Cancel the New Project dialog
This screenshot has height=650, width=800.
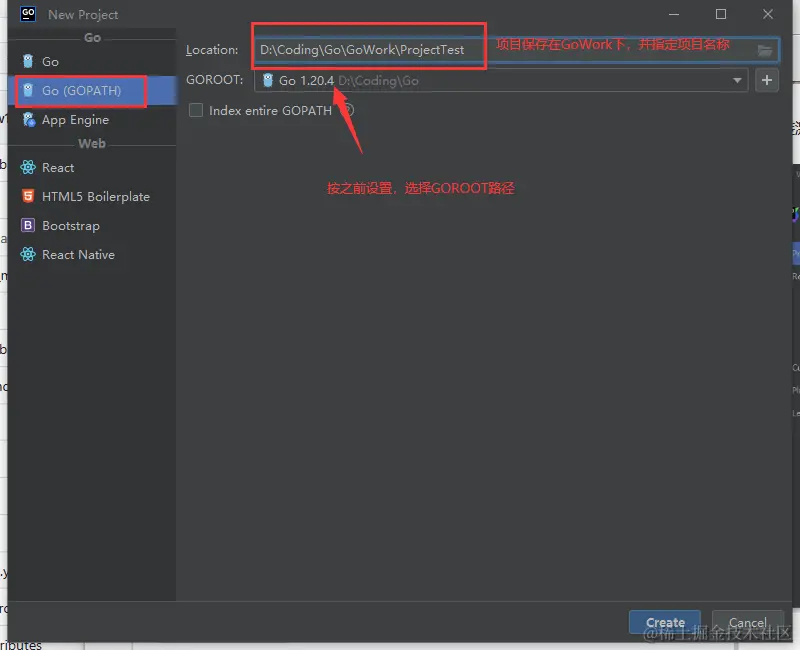pyautogui.click(x=747, y=622)
